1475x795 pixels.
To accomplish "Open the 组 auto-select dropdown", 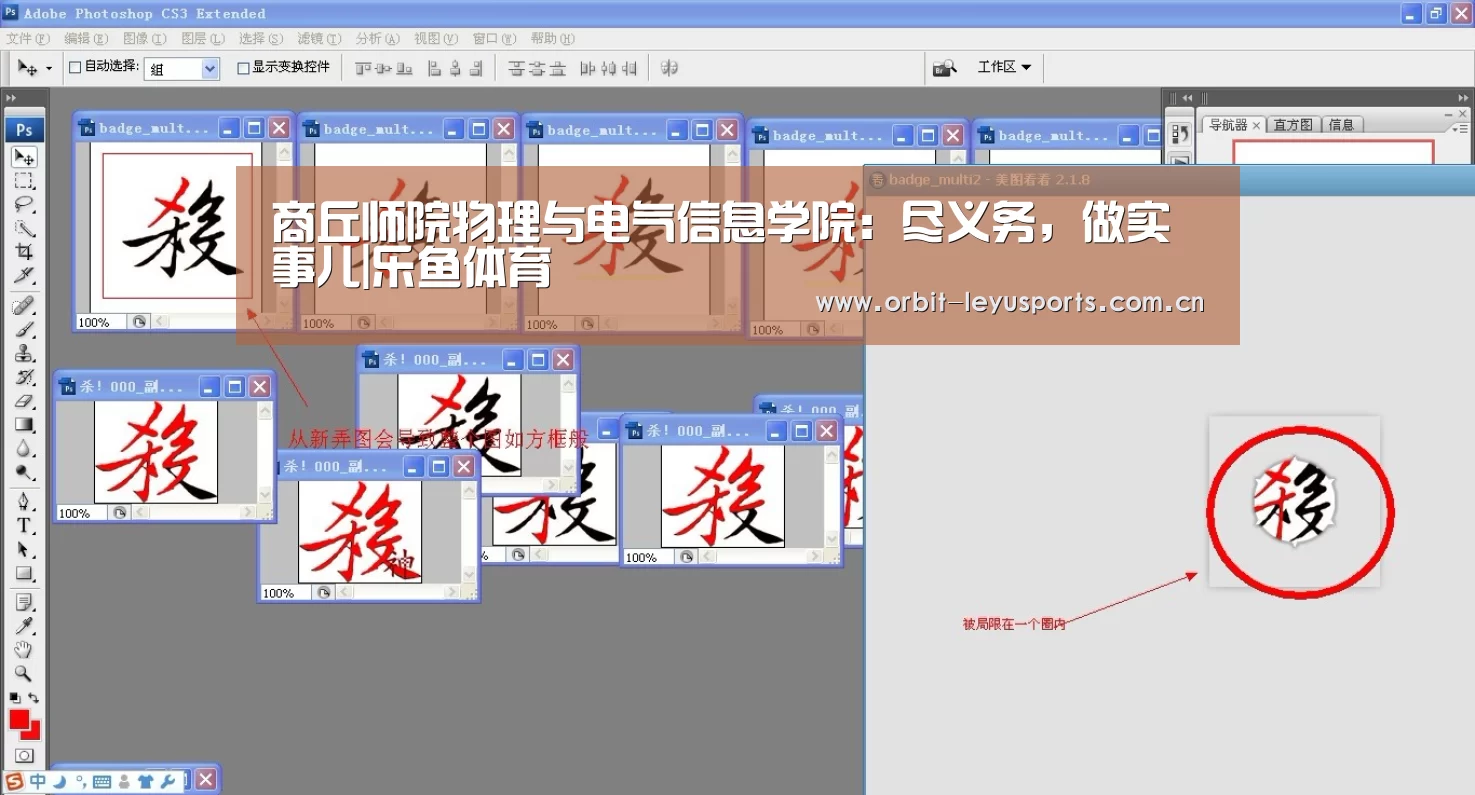I will coord(182,69).
